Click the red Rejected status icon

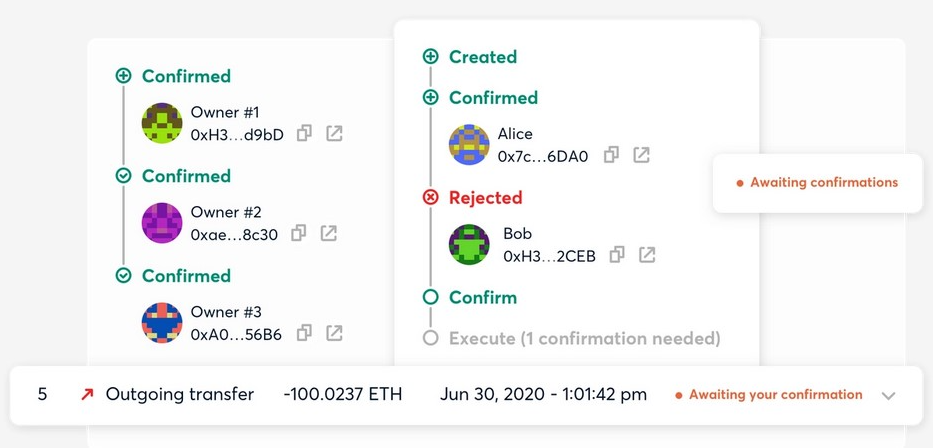pyautogui.click(x=430, y=197)
